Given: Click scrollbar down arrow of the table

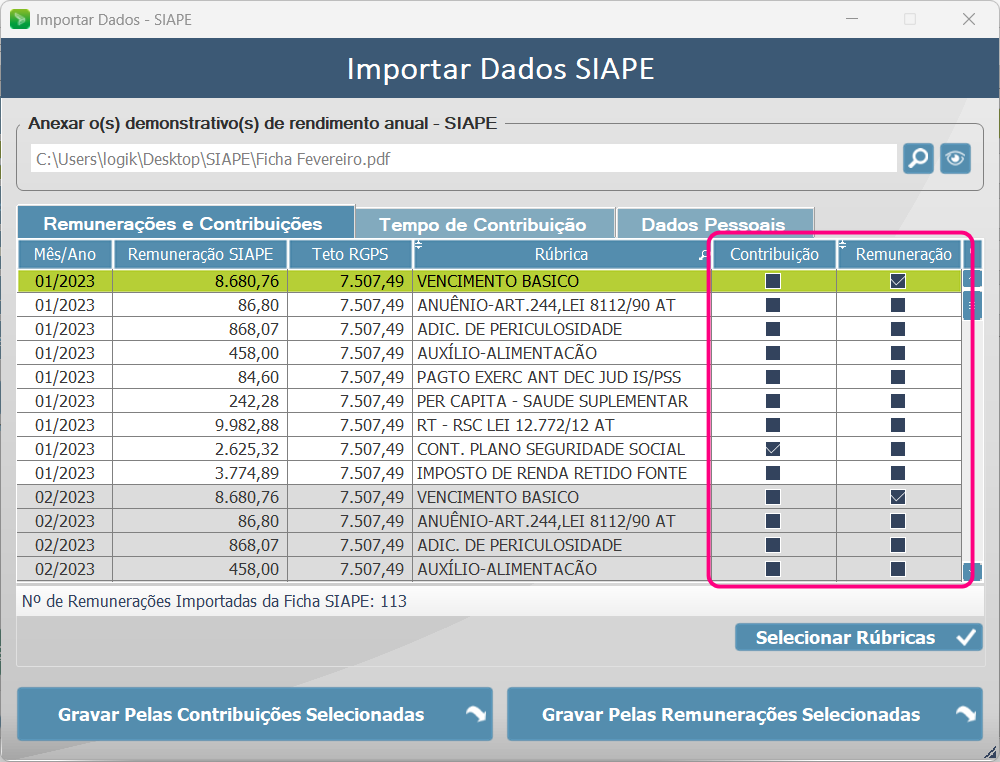Looking at the screenshot, I should (972, 571).
